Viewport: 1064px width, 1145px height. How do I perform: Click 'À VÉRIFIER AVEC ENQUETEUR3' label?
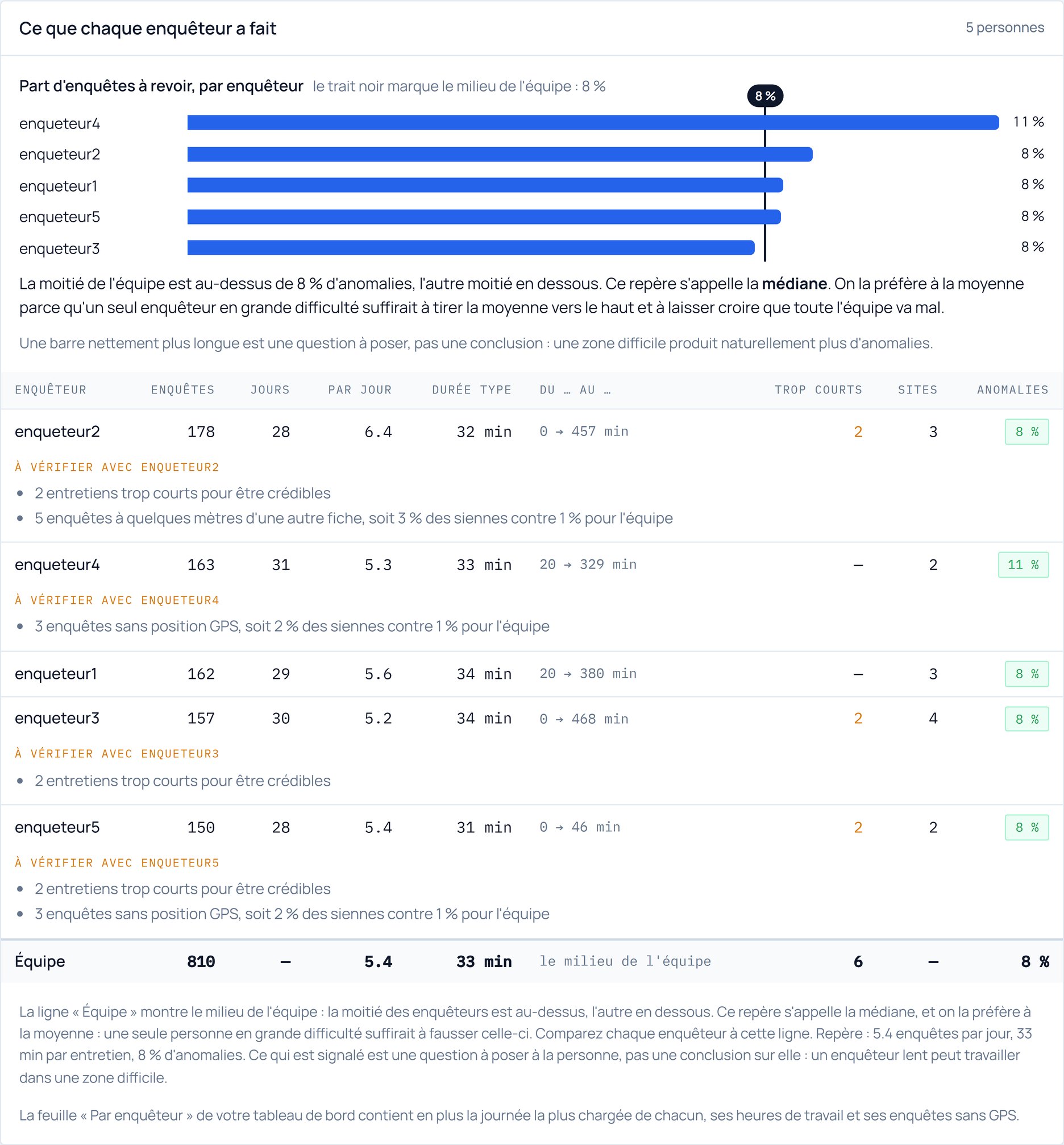click(x=117, y=754)
